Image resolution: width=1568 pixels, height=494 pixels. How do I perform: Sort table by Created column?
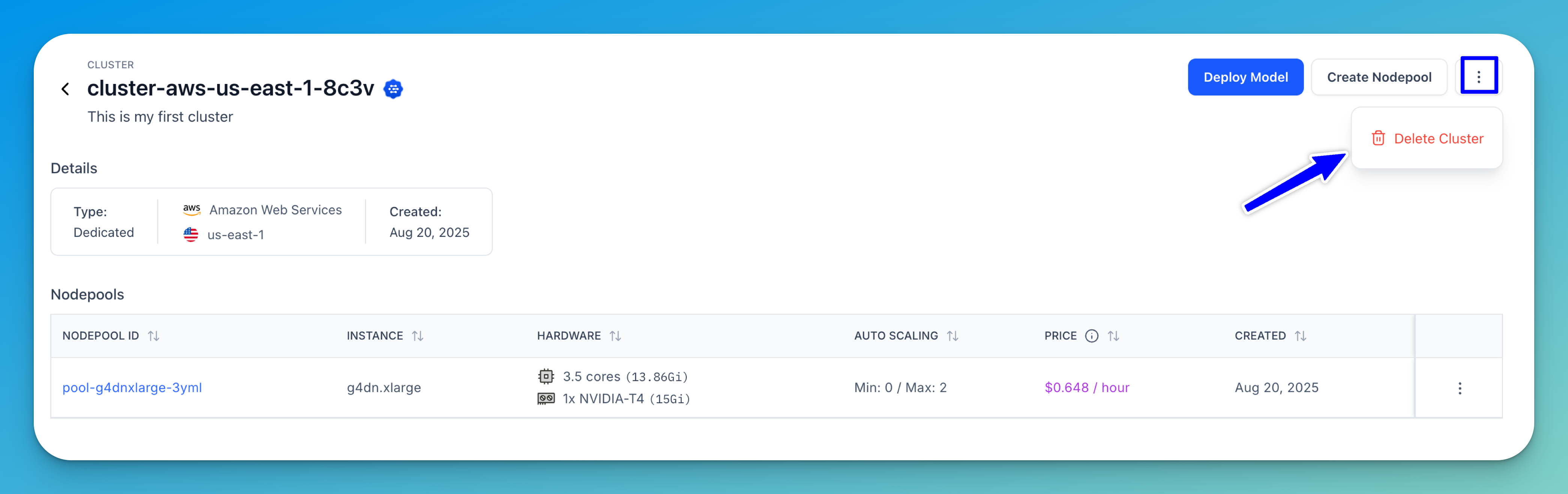tap(1300, 336)
